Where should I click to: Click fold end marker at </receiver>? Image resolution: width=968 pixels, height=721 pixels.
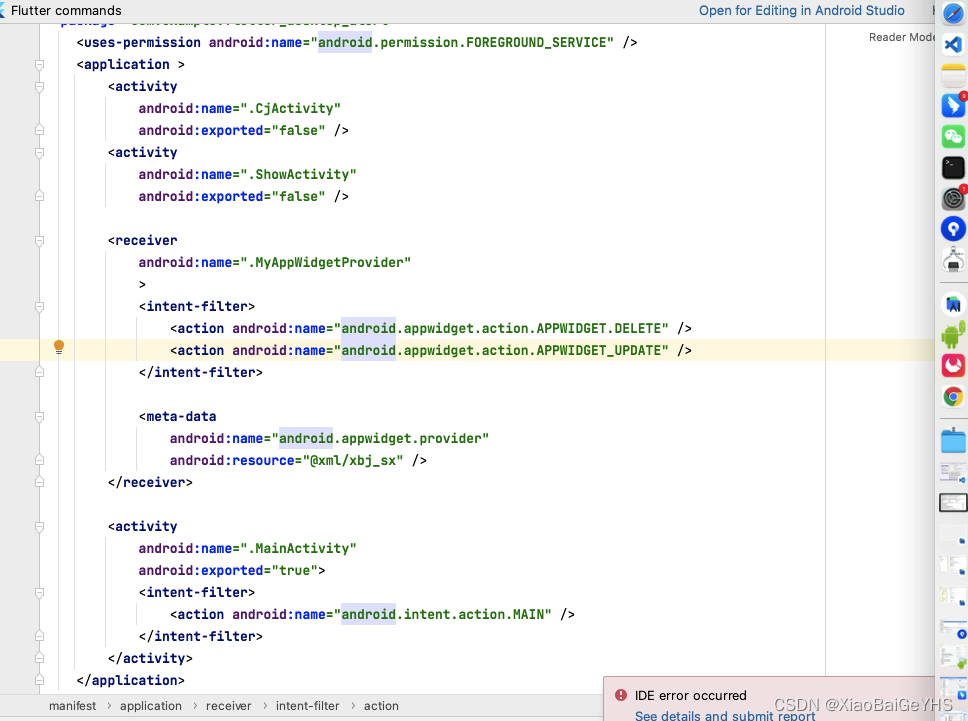(x=40, y=482)
